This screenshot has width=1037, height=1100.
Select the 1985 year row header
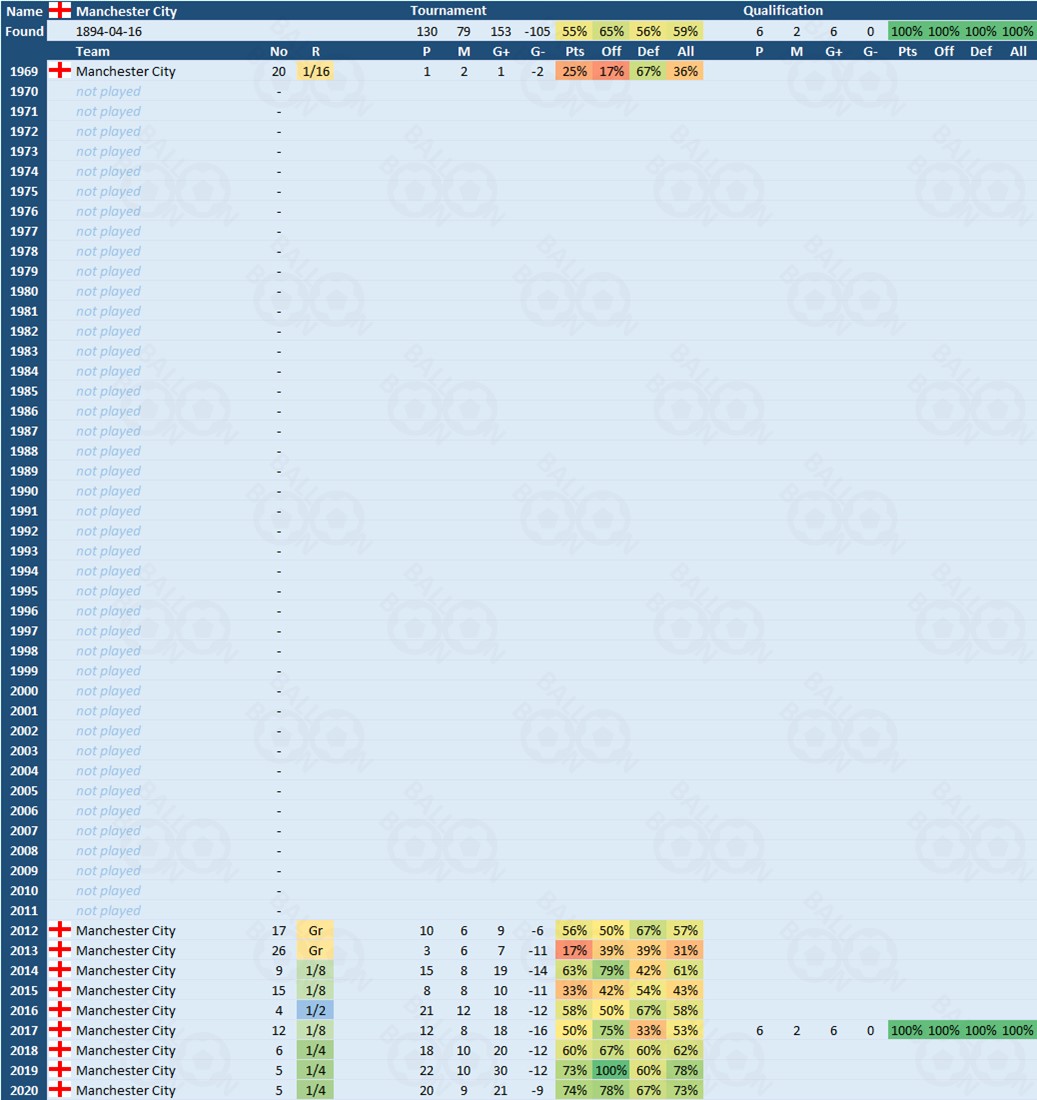24,391
